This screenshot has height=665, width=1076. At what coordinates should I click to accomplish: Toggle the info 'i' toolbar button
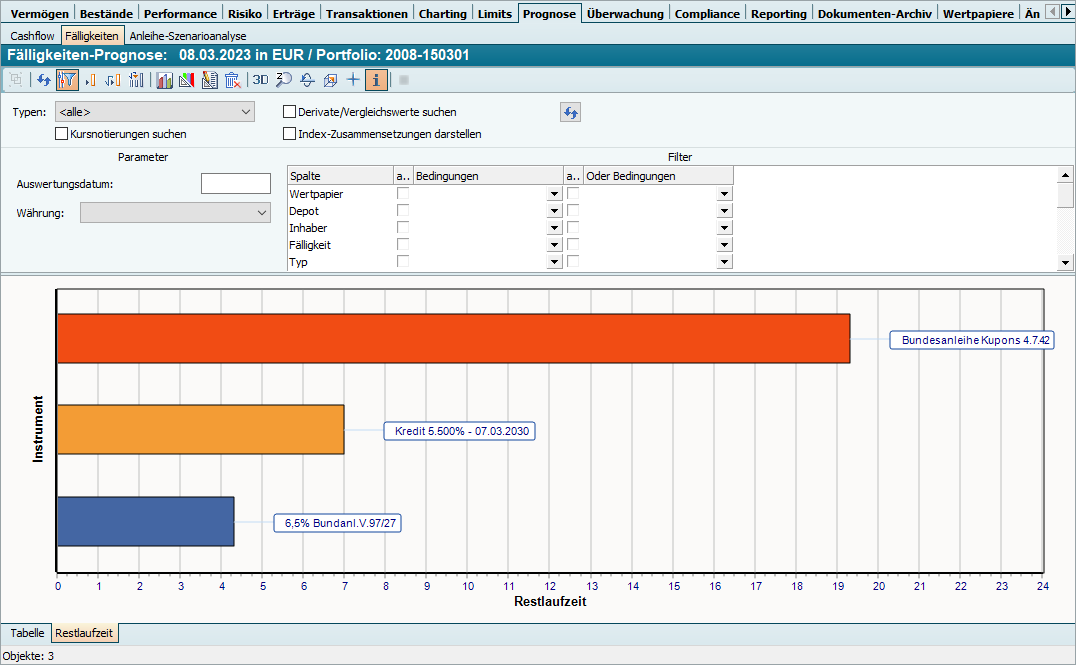pos(376,80)
